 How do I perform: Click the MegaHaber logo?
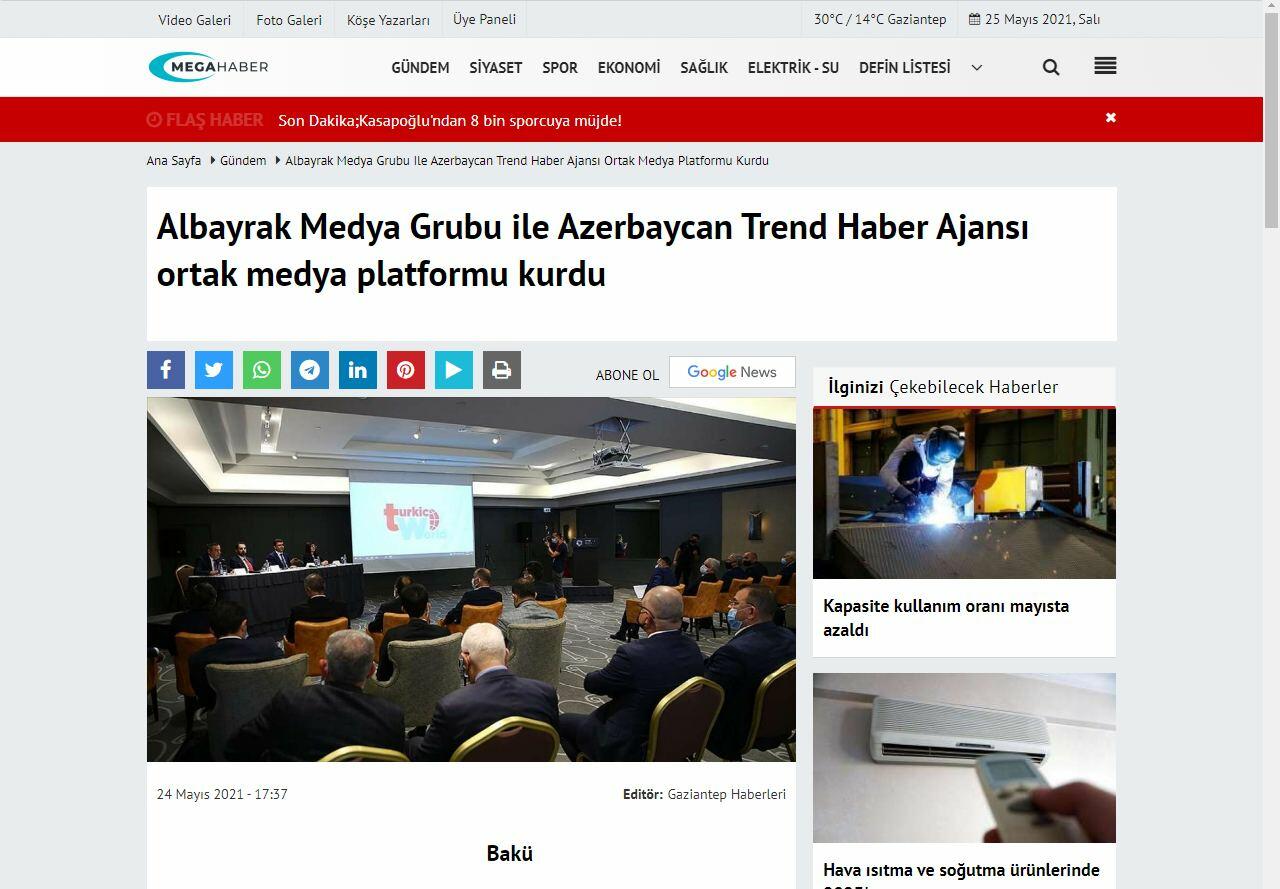pos(209,67)
